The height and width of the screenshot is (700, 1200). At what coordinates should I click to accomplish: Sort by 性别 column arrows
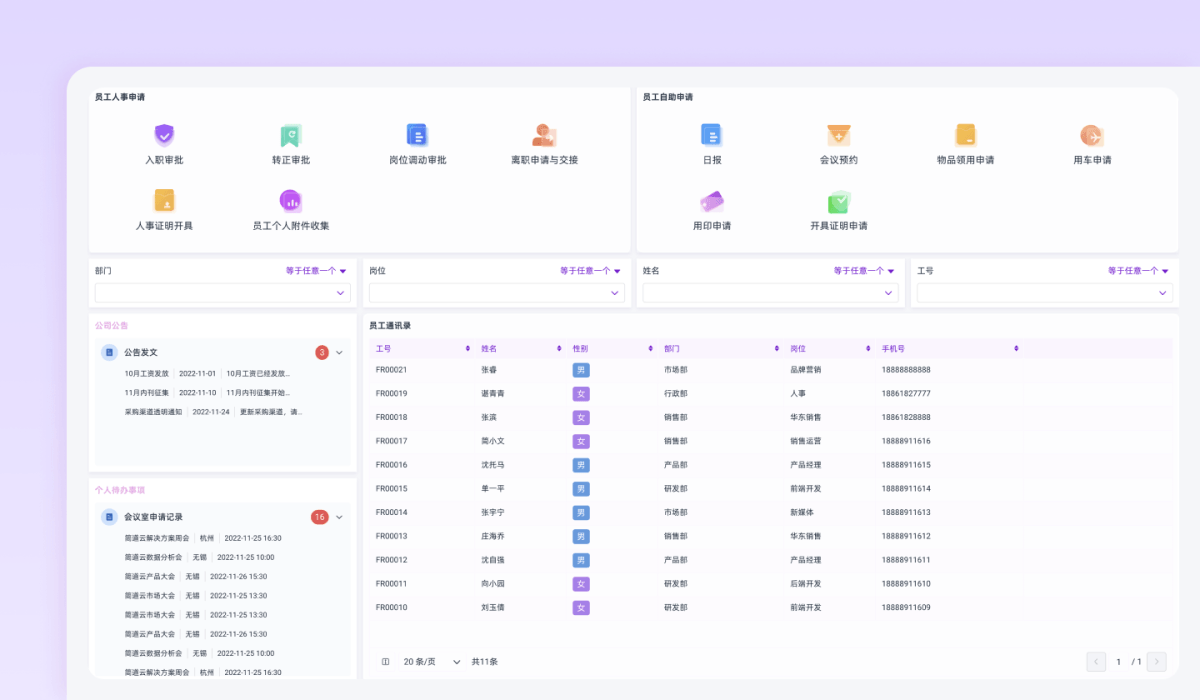pos(650,349)
